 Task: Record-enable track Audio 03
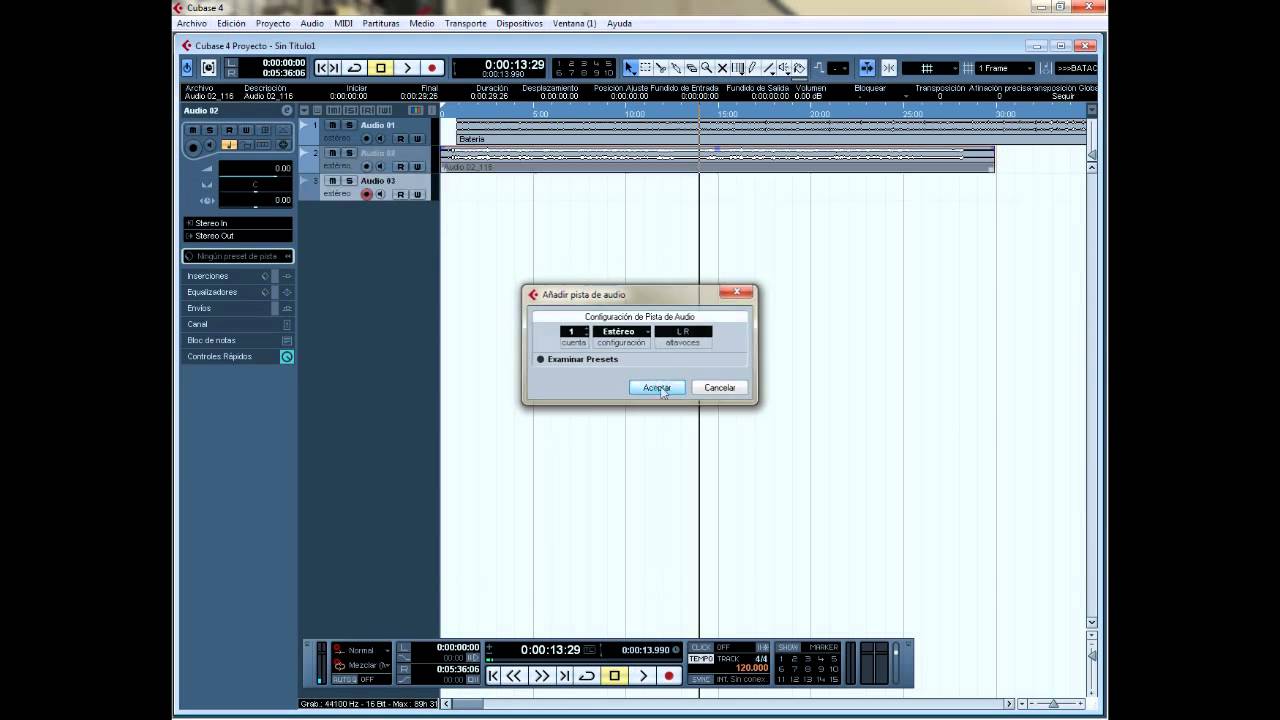point(366,194)
